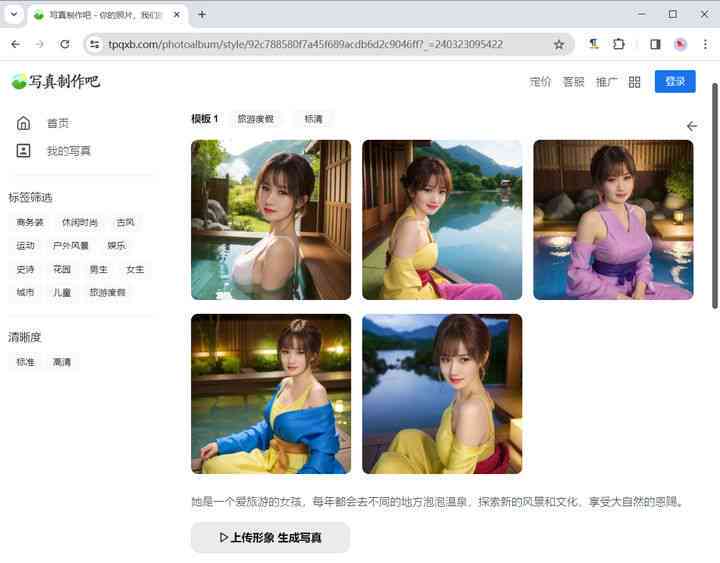Filter by 城市 tag
720x563 pixels.
(x=25, y=292)
